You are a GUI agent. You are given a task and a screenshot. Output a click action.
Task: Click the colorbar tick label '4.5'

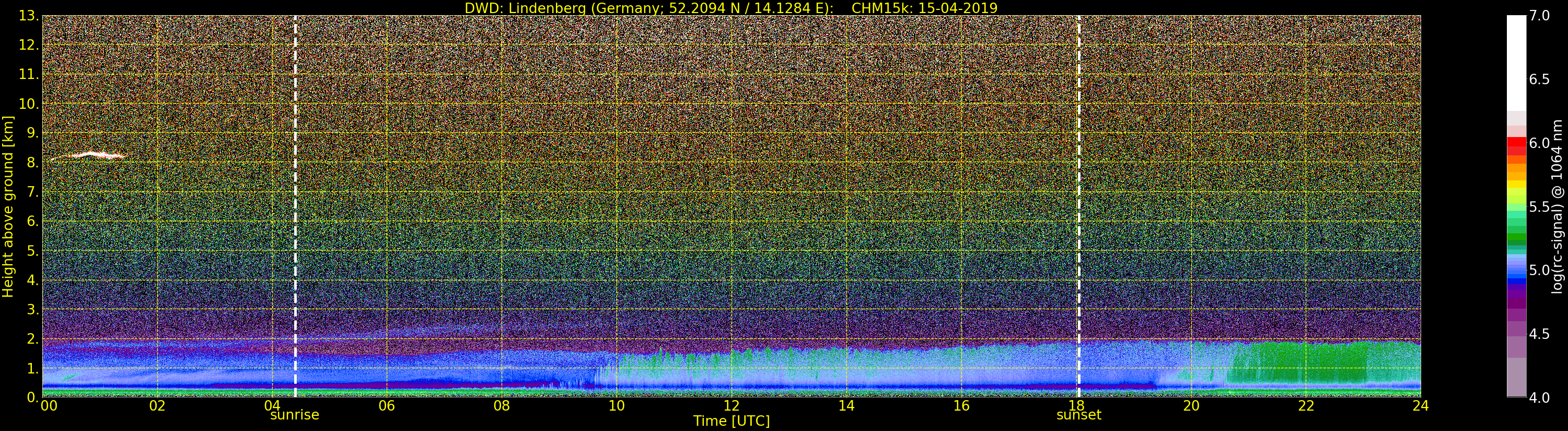tap(1539, 334)
